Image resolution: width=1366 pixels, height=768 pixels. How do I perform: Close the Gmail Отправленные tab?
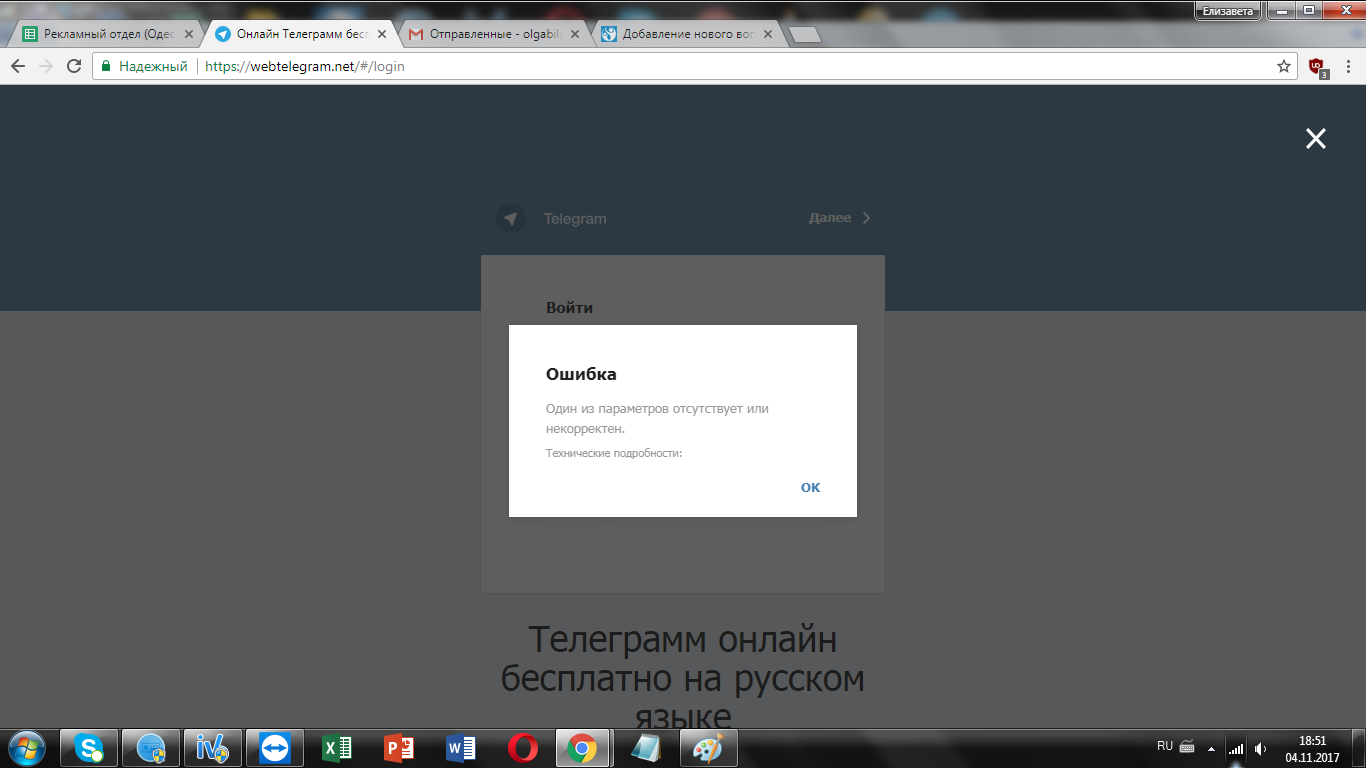click(x=574, y=34)
